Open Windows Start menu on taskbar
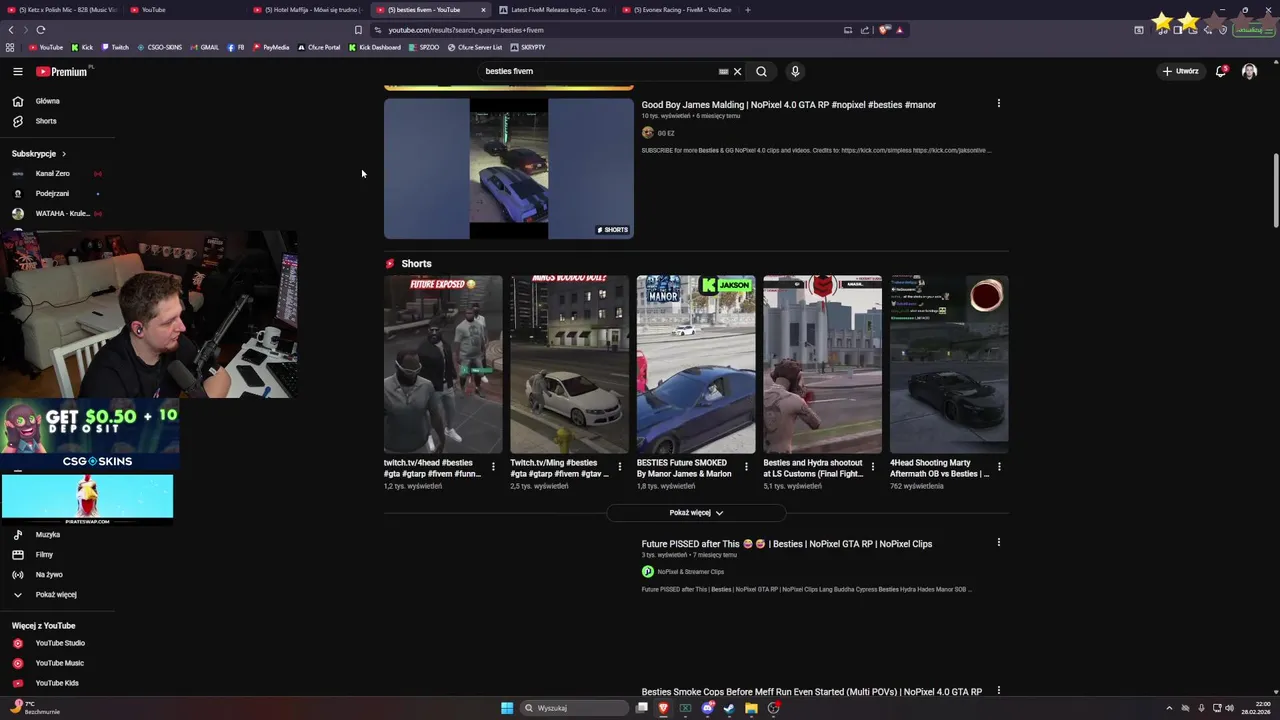 click(507, 708)
